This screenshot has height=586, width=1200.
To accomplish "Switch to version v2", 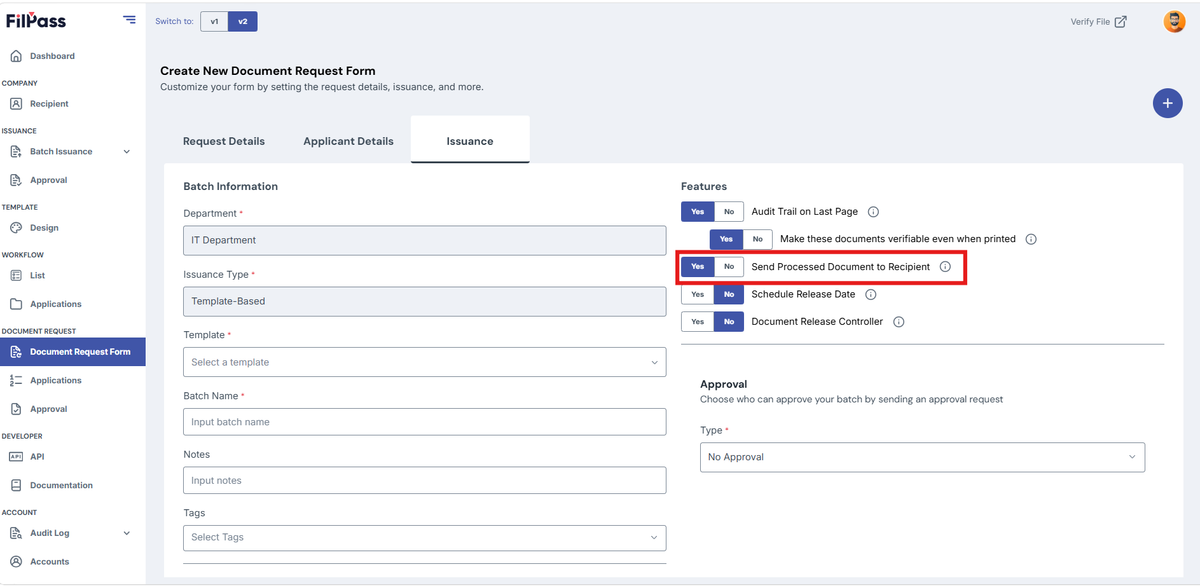I will point(242,21).
